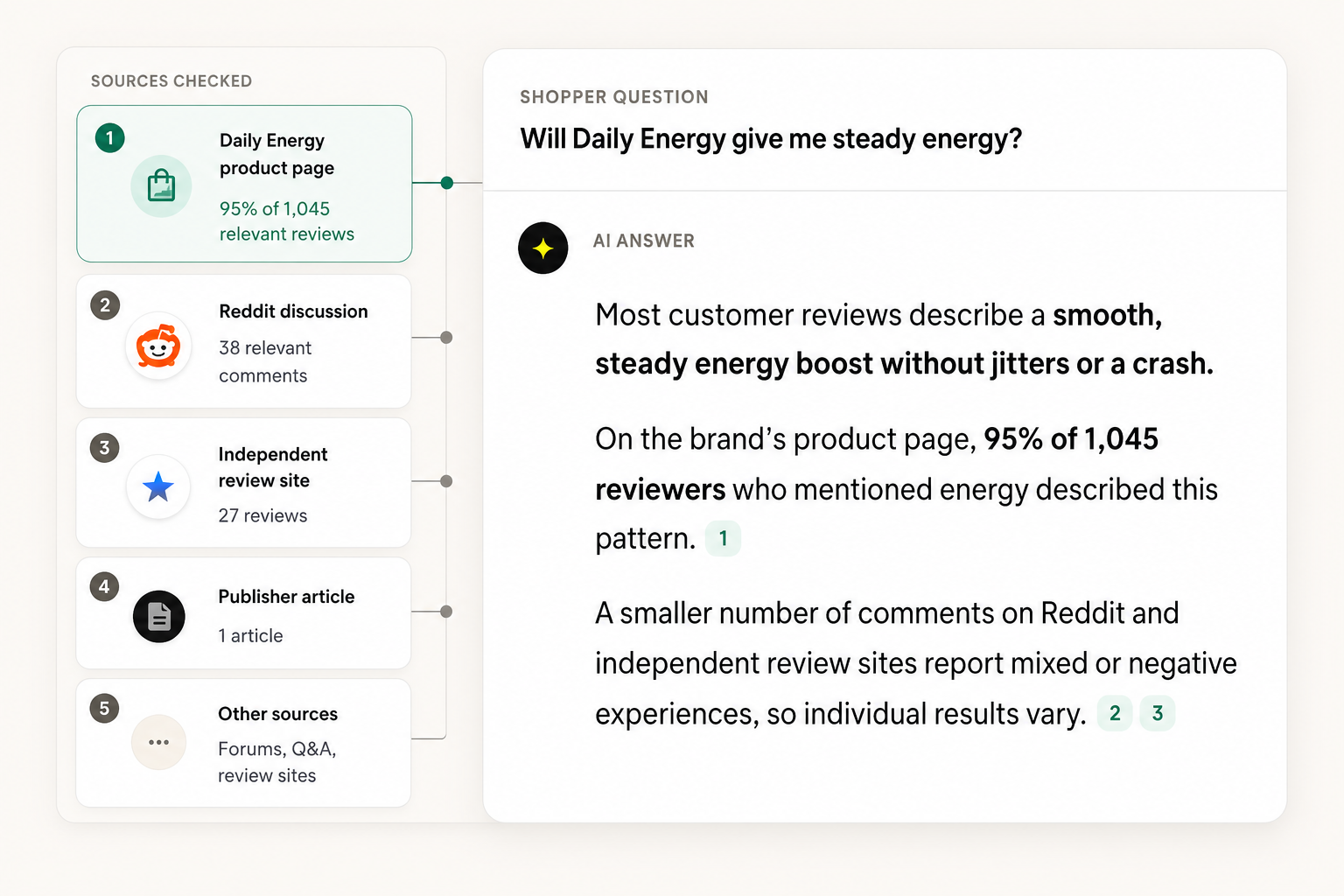This screenshot has height=896, width=1344.
Task: Select the Publisher article source title
Action: [x=286, y=597]
